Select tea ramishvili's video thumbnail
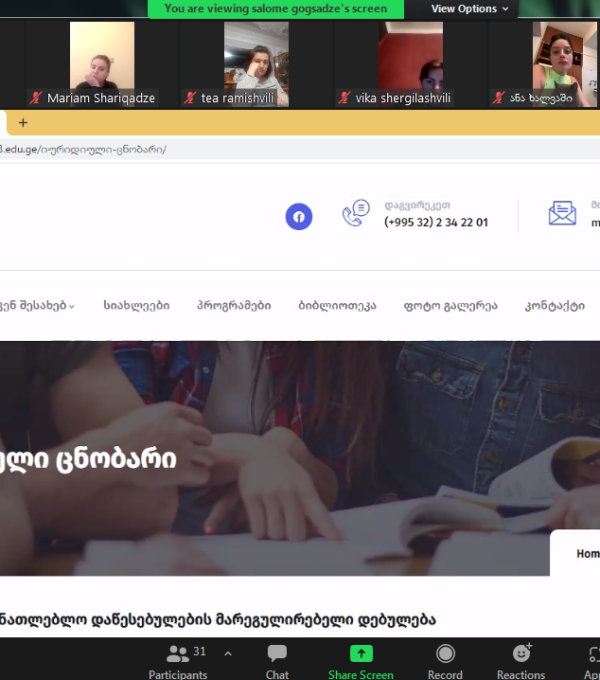Image resolution: width=600 pixels, height=680 pixels. tap(256, 64)
